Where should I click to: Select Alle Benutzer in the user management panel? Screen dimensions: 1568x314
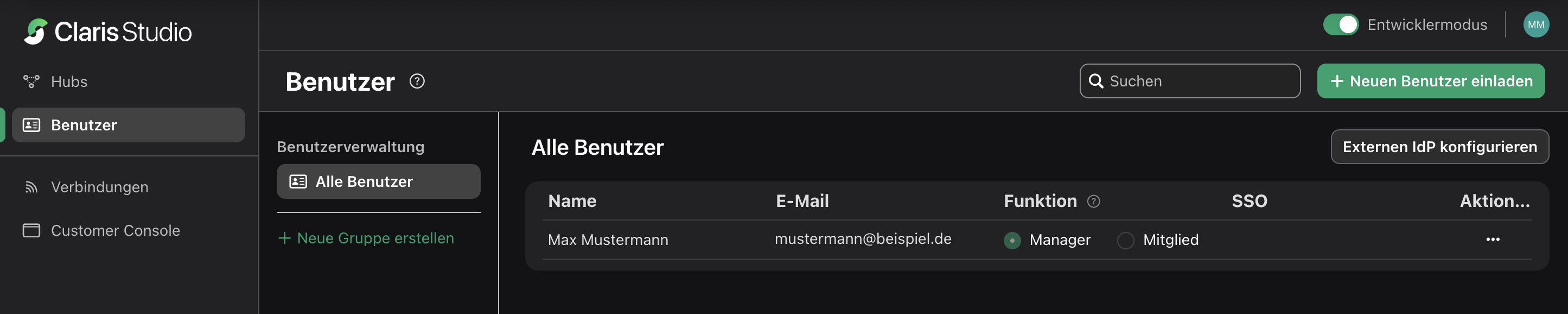(x=378, y=181)
